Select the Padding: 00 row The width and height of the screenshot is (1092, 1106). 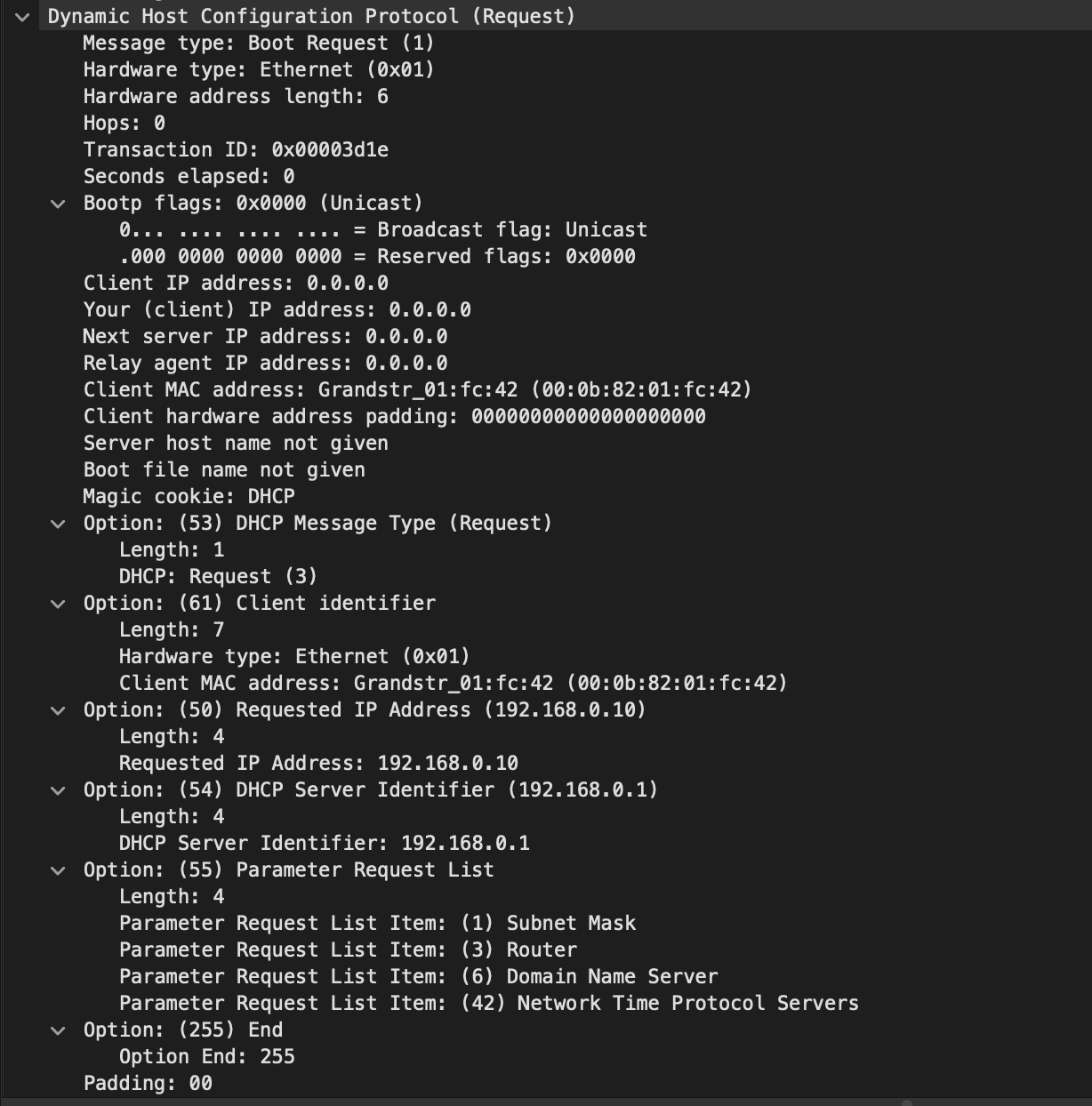pos(148,1083)
